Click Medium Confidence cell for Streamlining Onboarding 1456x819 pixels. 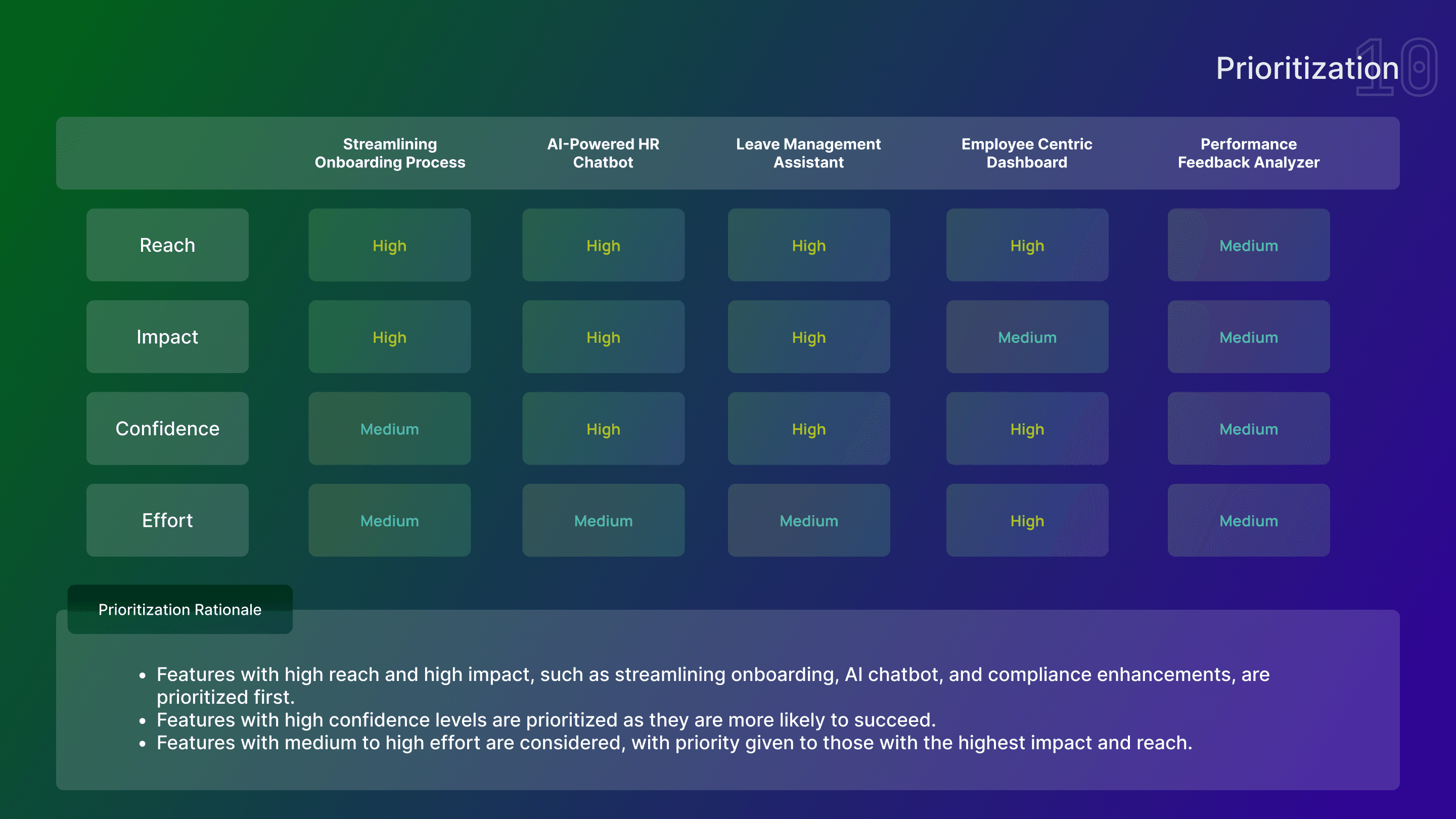[x=389, y=429]
